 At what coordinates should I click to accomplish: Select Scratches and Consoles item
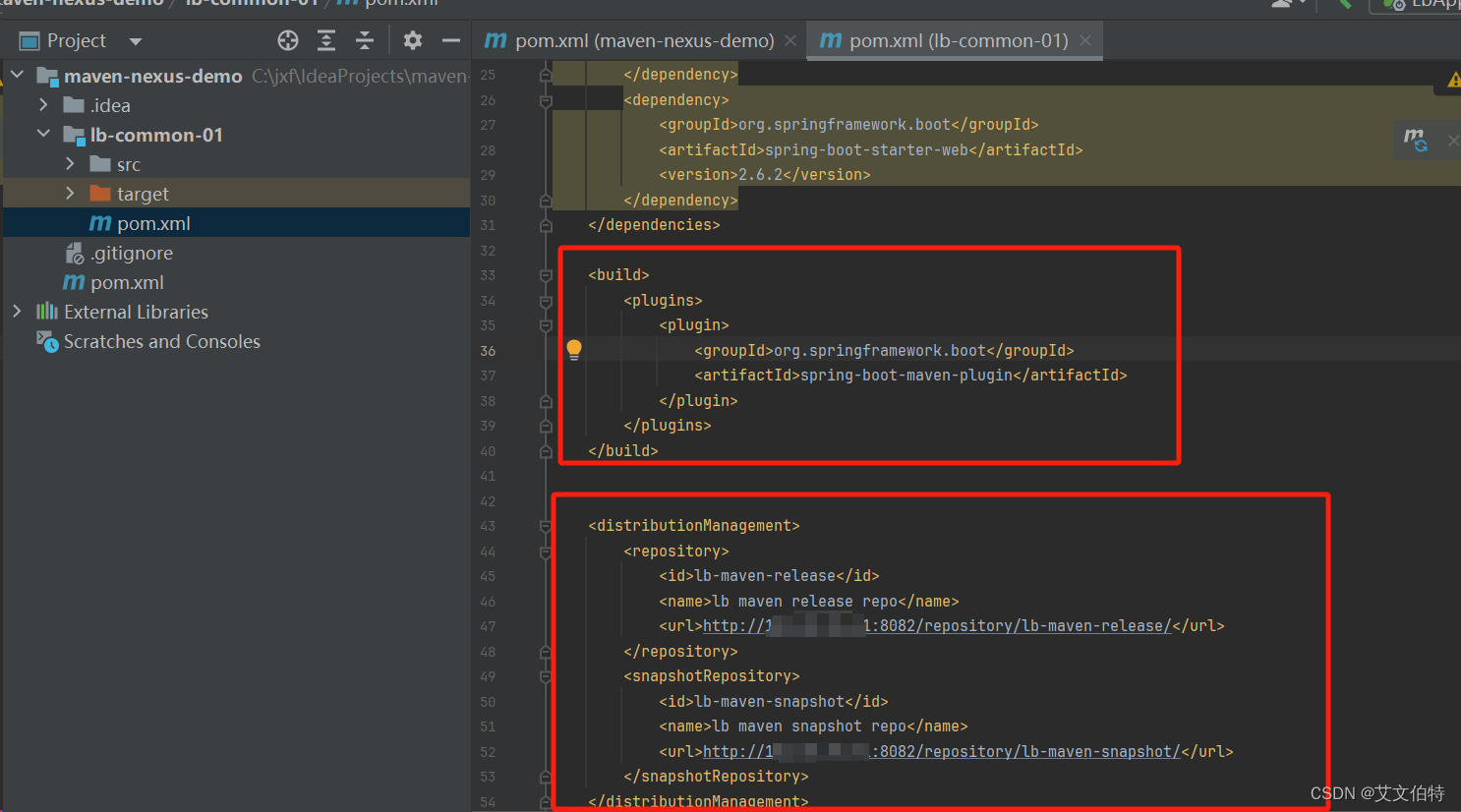click(x=162, y=341)
